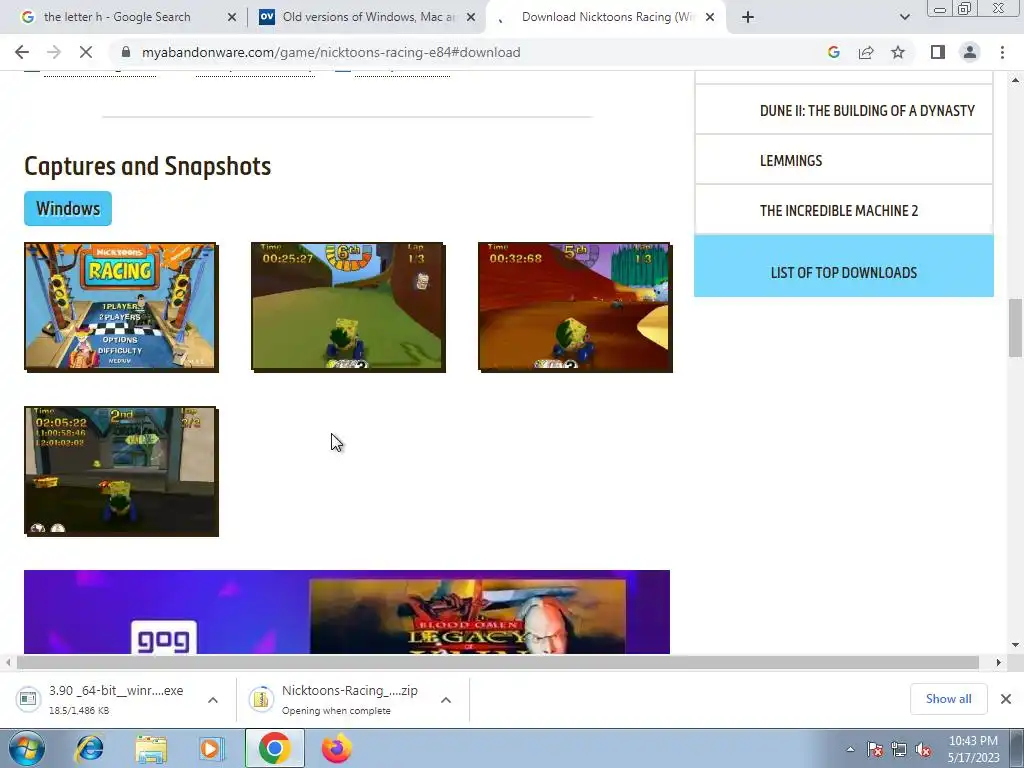Image resolution: width=1024 pixels, height=768 pixels.
Task: Go back to the previous page
Action: [x=22, y=52]
